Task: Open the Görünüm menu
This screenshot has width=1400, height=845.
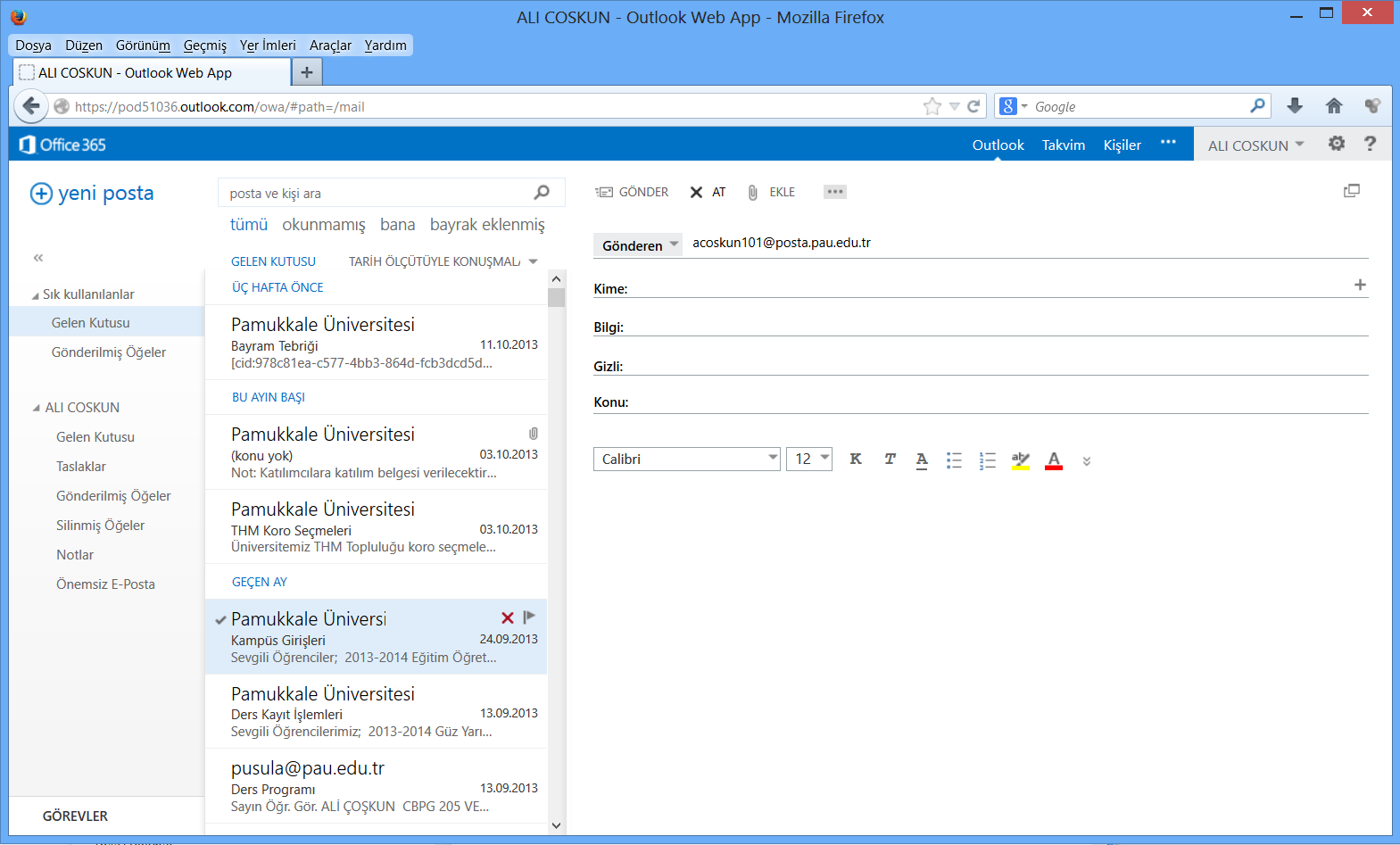Action: pyautogui.click(x=143, y=46)
